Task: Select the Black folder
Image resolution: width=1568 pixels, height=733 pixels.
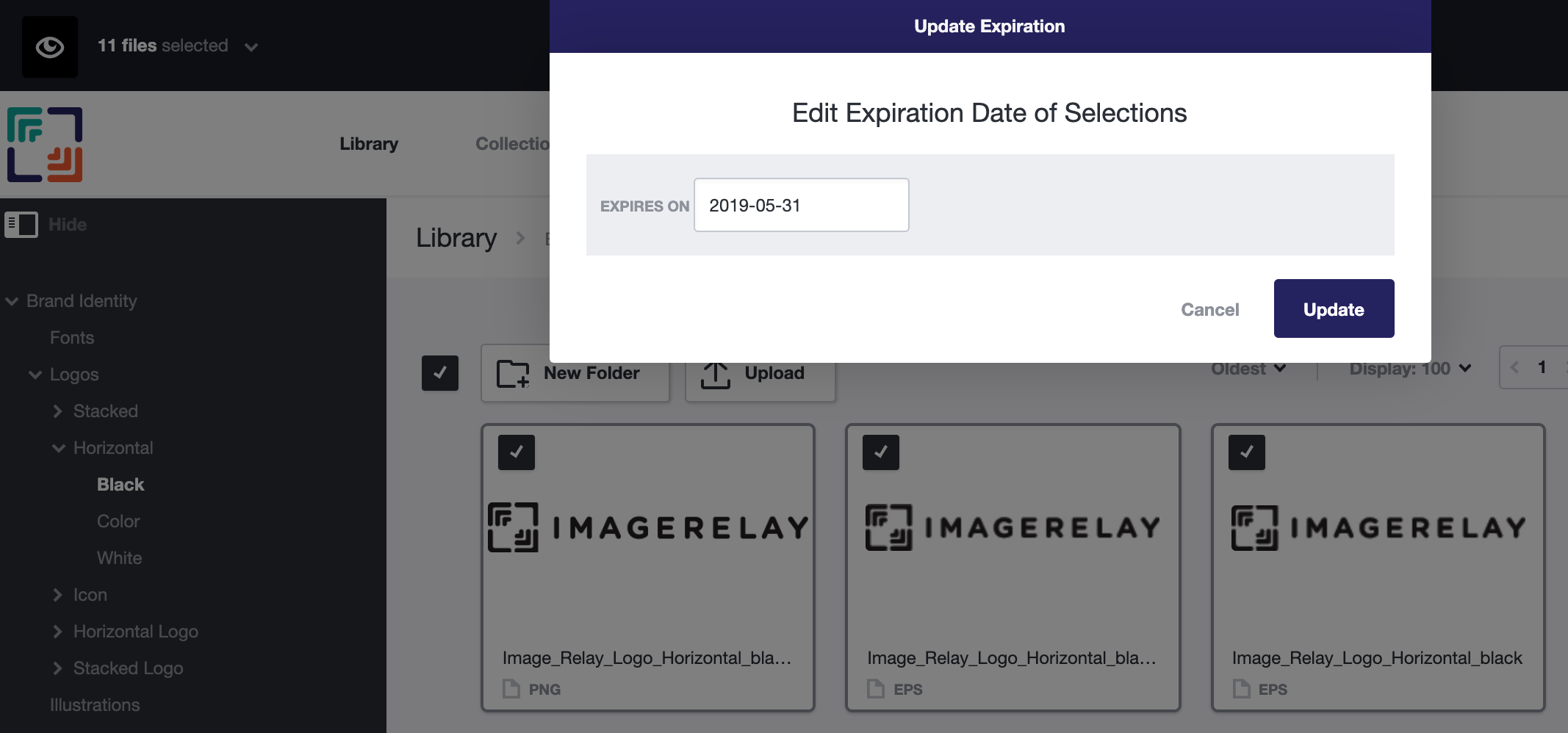Action: (x=121, y=485)
